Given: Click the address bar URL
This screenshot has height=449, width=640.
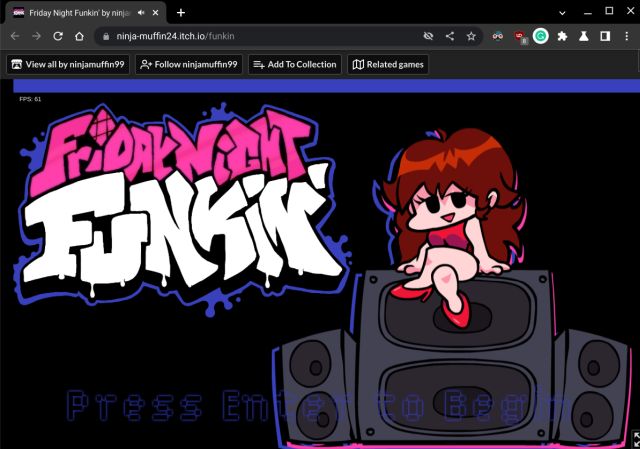Looking at the screenshot, I should pyautogui.click(x=175, y=36).
